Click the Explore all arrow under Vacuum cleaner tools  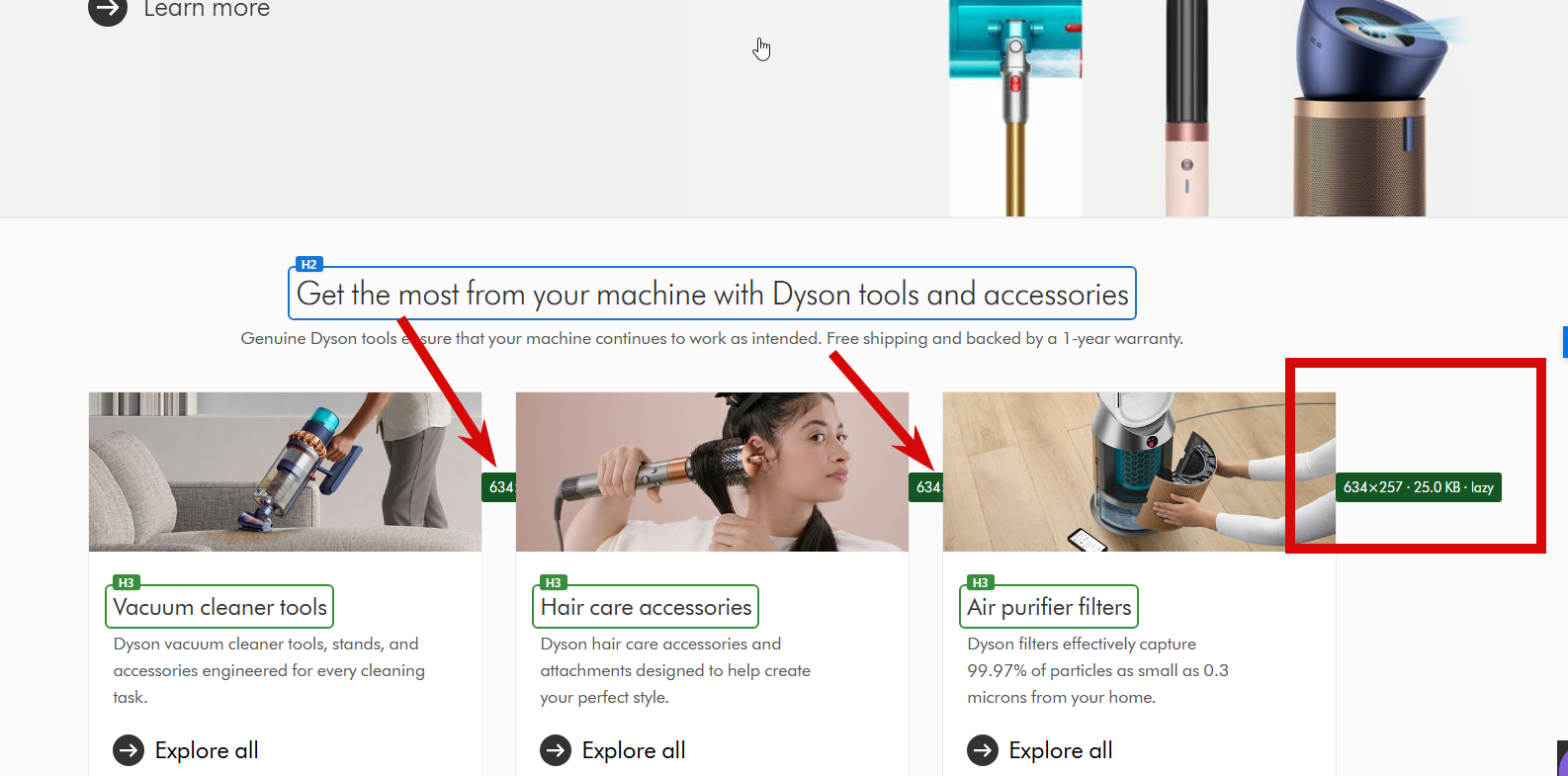coord(129,750)
